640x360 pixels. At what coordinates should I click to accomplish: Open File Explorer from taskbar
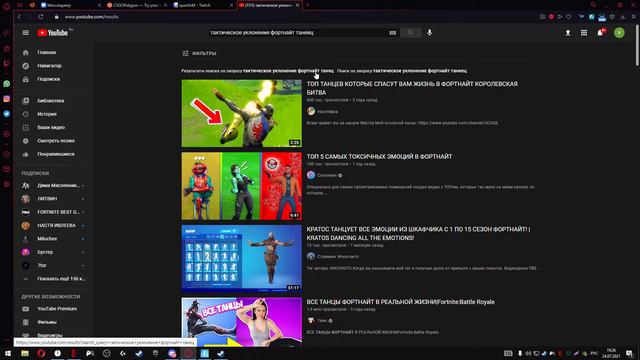pyautogui.click(x=24, y=353)
